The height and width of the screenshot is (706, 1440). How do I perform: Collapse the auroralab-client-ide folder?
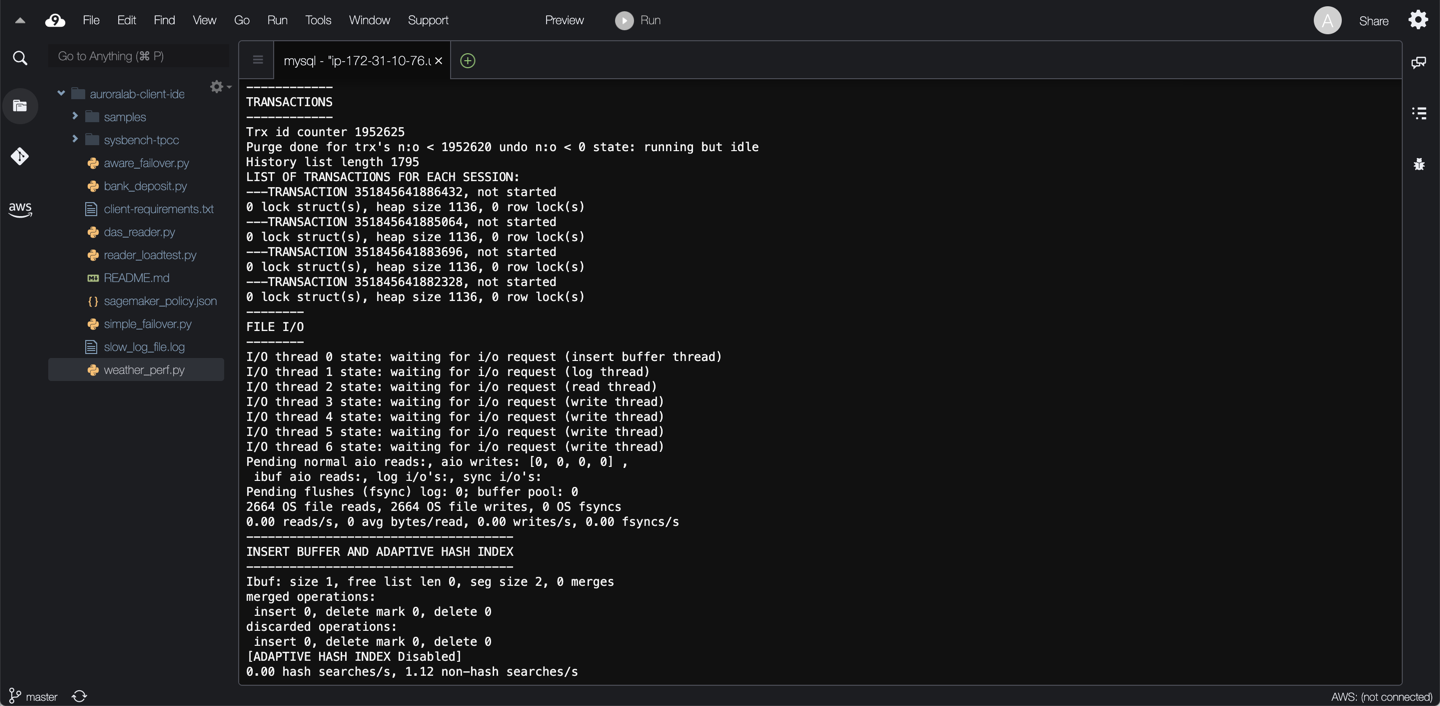point(61,94)
